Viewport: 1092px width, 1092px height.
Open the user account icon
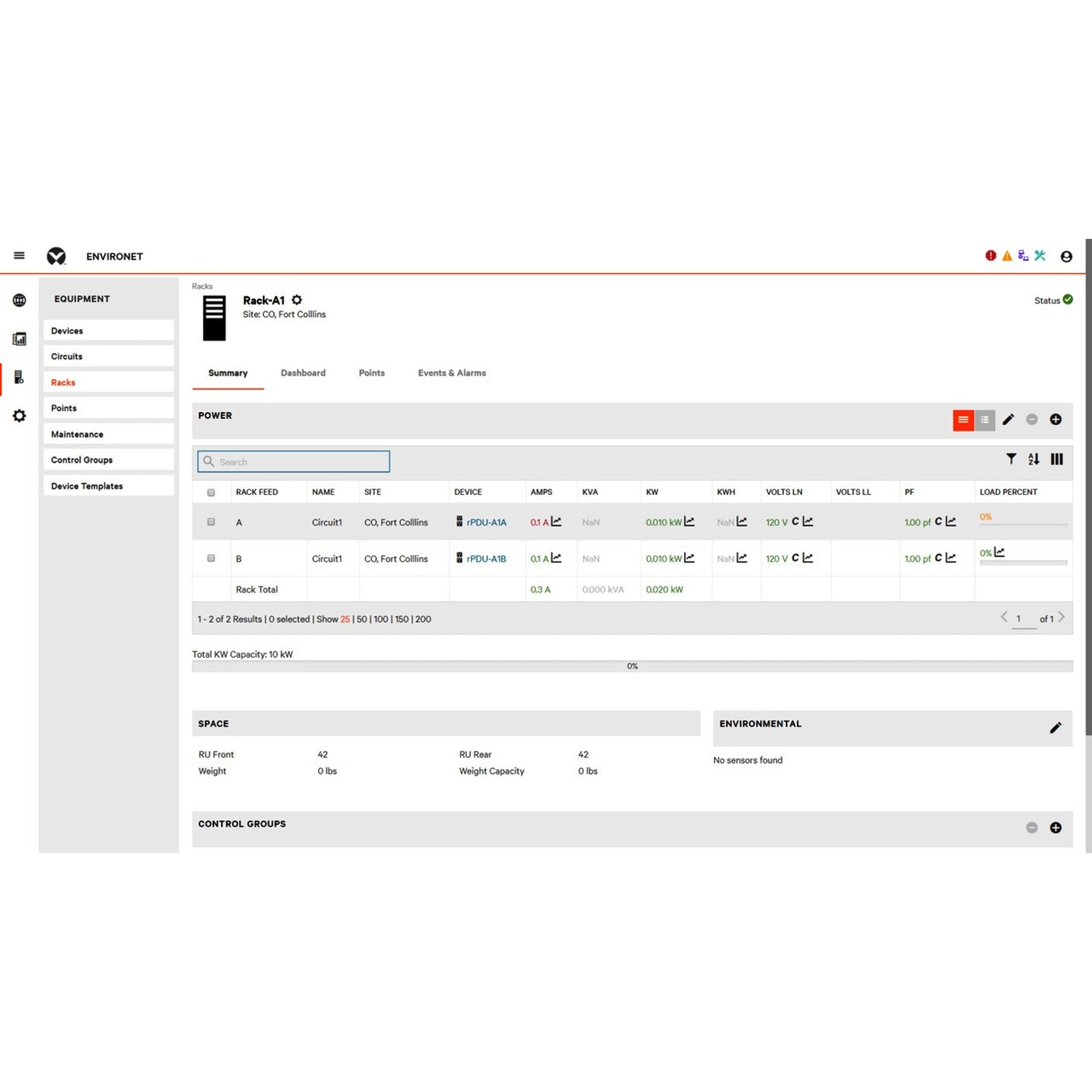point(1066,256)
